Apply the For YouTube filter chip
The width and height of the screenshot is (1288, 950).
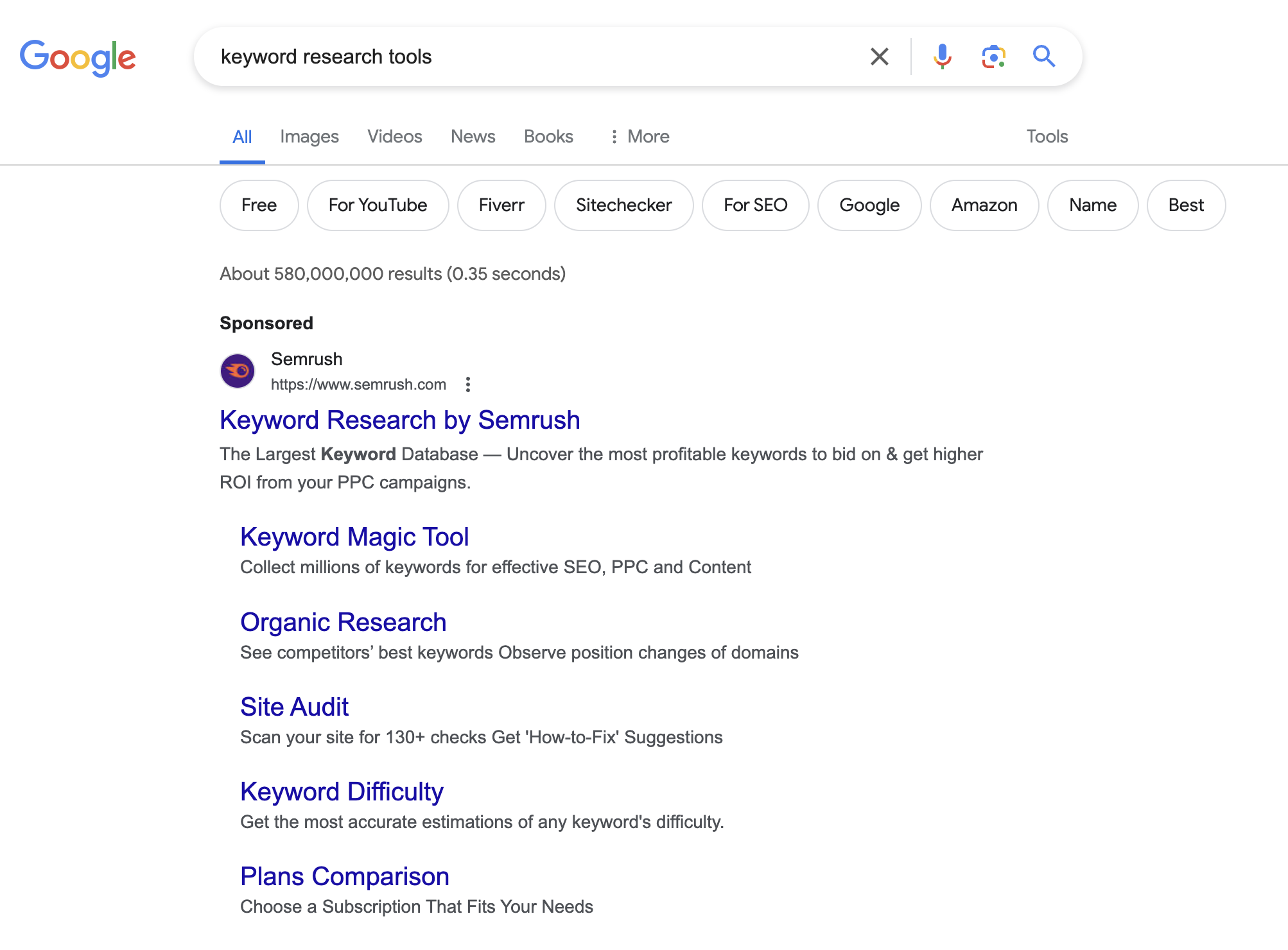click(378, 205)
